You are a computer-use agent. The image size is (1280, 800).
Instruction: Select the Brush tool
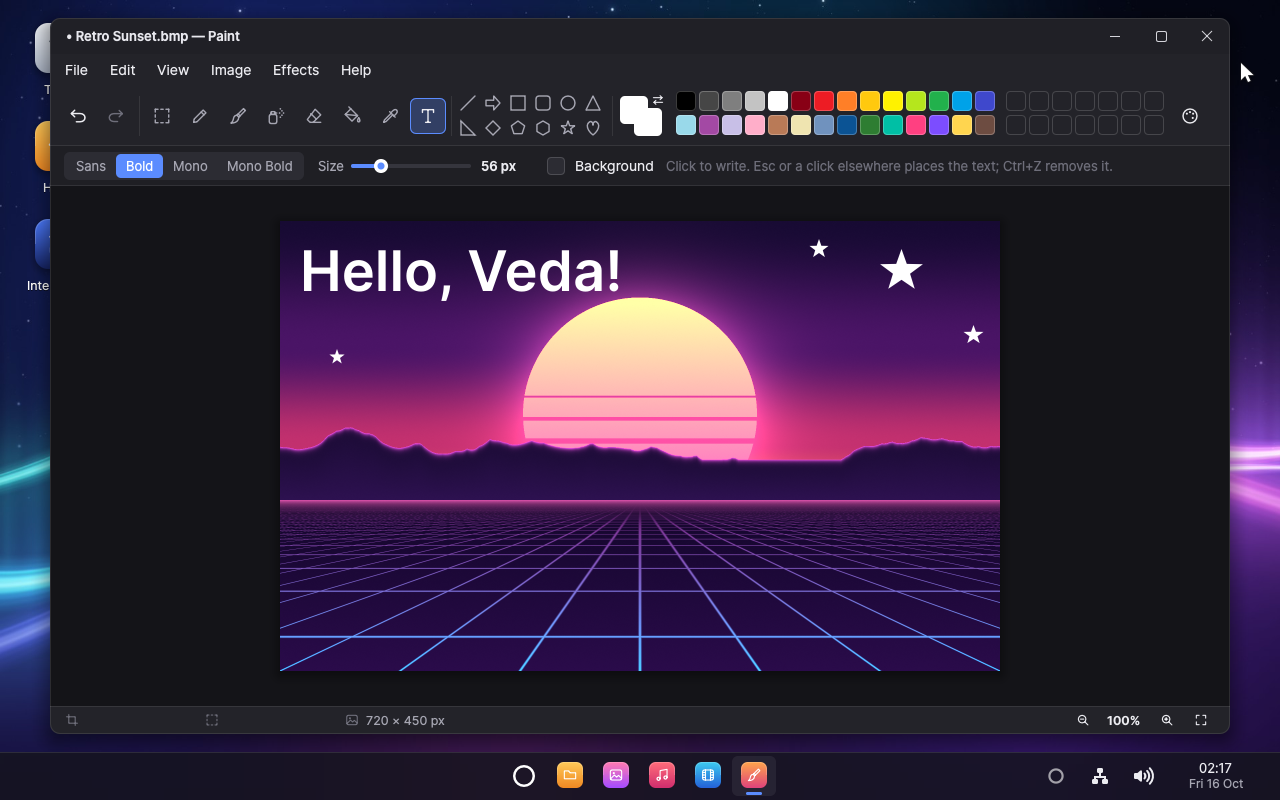coord(238,116)
